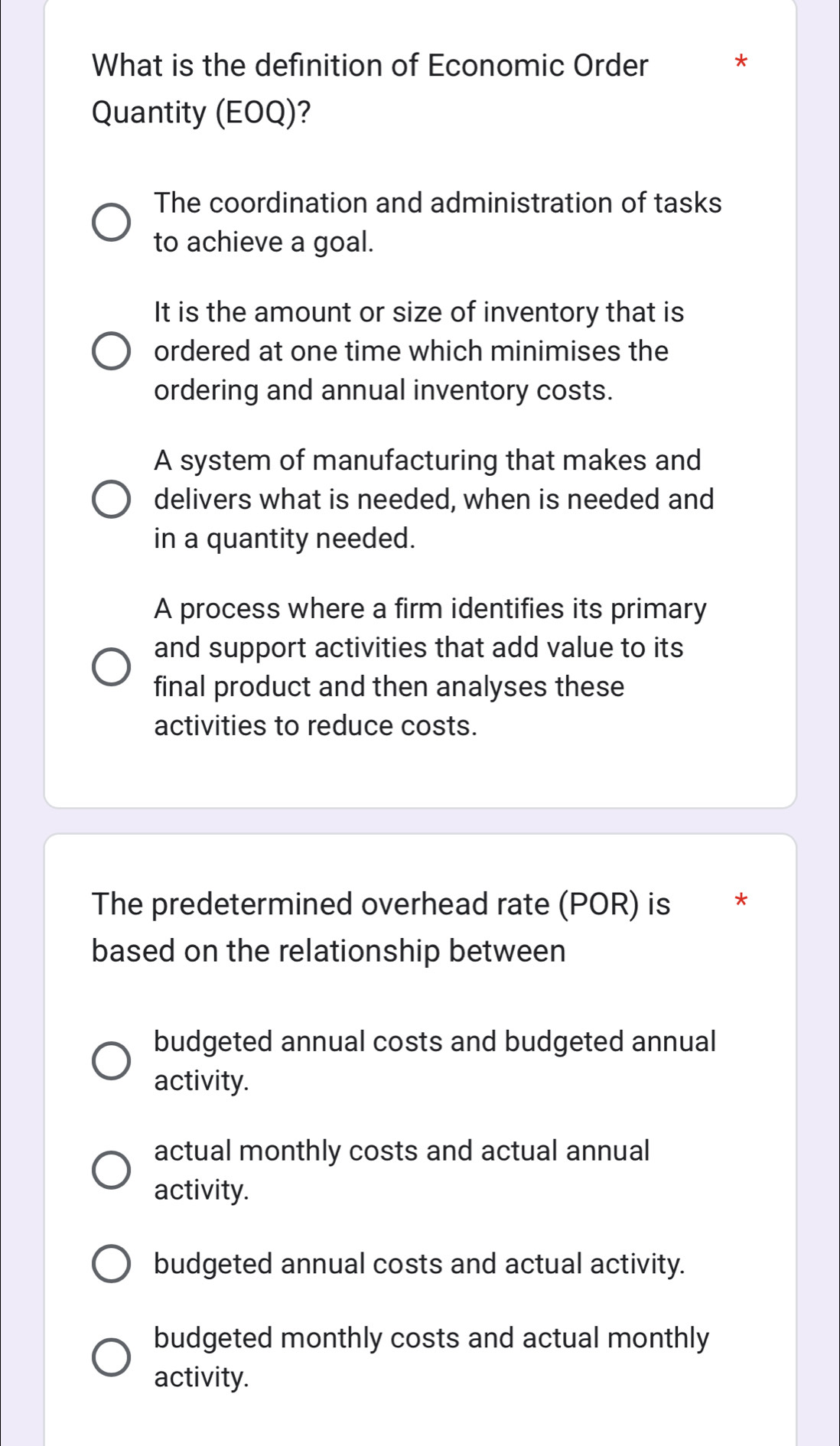Choose radio circle for 'actual monthly costs and actual annual activity'
The width and height of the screenshot is (840, 1446).
coord(112,1171)
